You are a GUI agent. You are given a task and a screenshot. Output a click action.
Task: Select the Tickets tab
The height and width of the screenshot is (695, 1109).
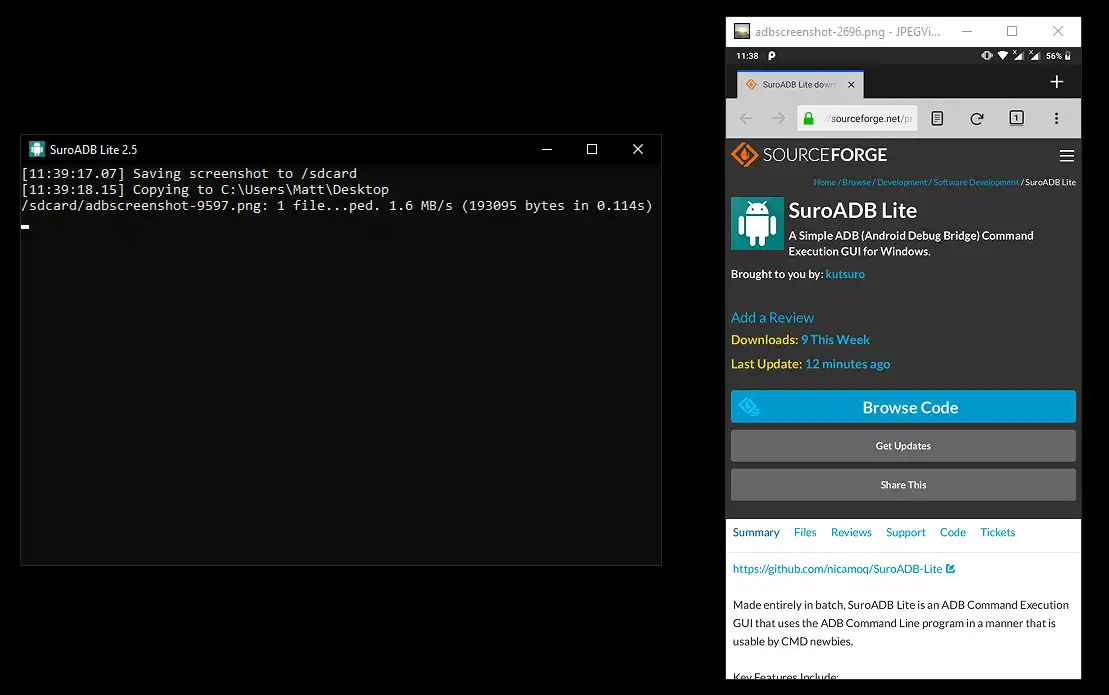(997, 532)
